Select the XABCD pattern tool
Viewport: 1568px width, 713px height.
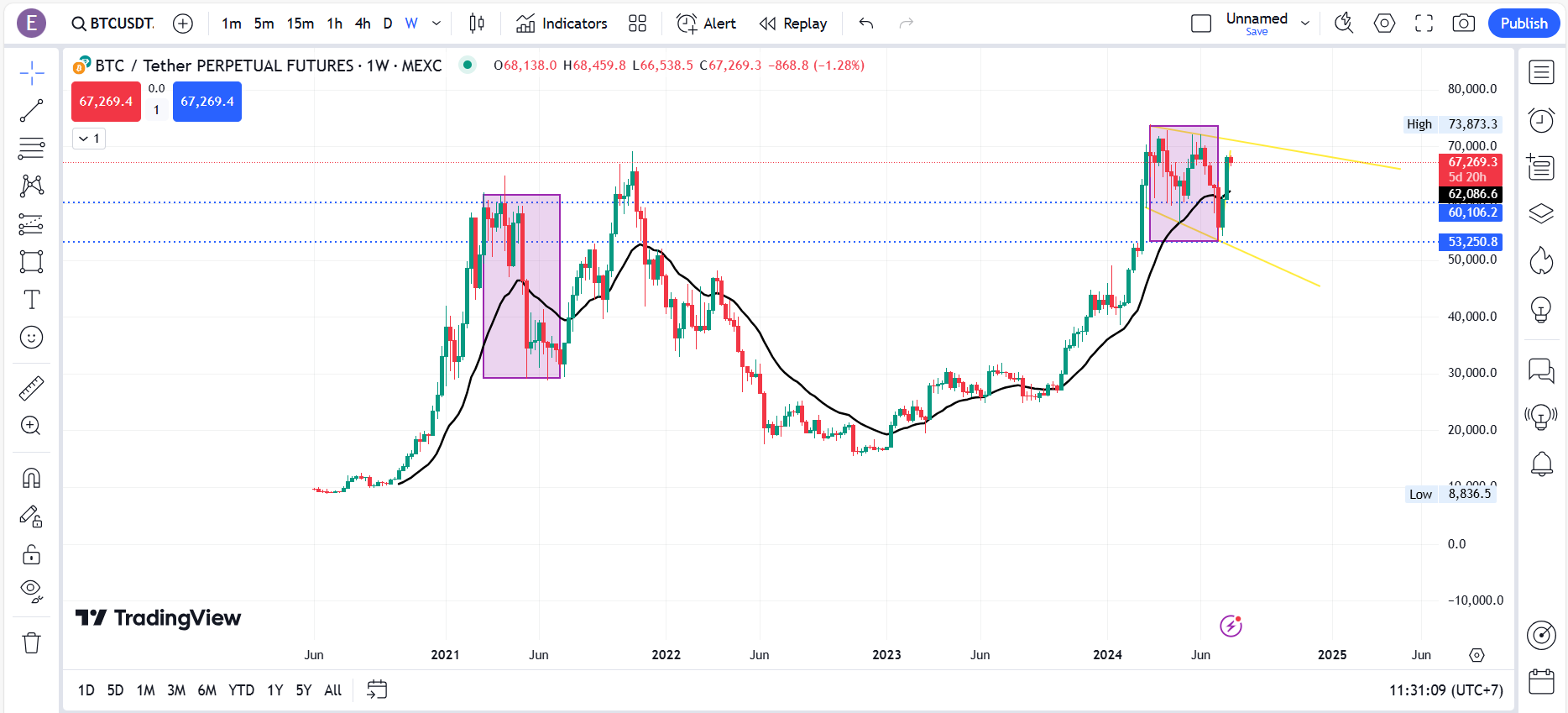[32, 186]
